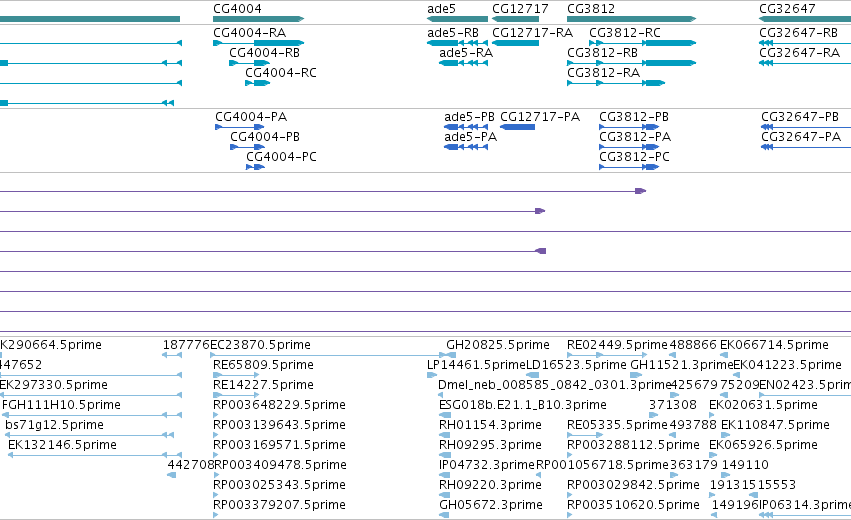The image size is (851, 520).
Task: Select EST LP14461.5prime
Action: 477,365
